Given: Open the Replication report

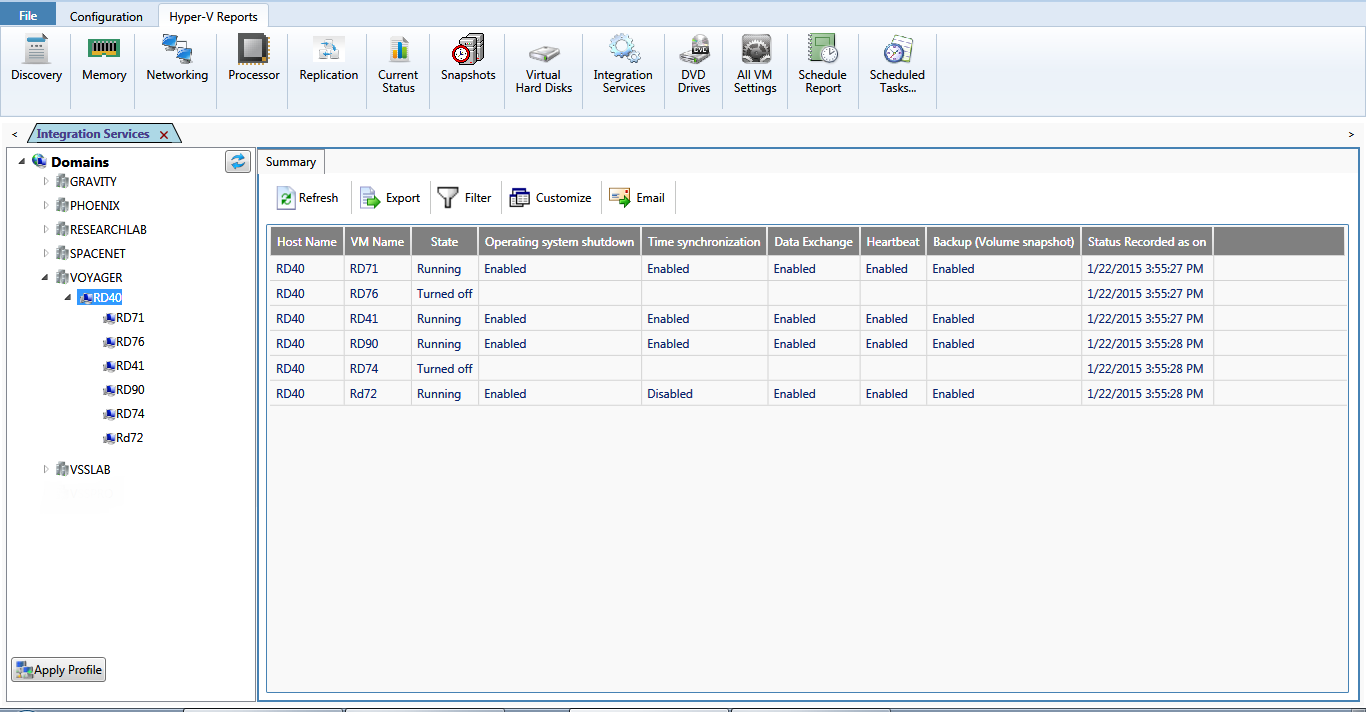Looking at the screenshot, I should [x=329, y=60].
